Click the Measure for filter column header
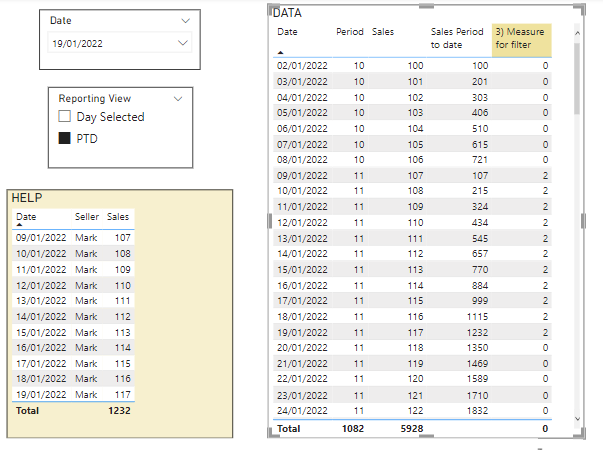This screenshot has width=603, height=450. pos(521,38)
